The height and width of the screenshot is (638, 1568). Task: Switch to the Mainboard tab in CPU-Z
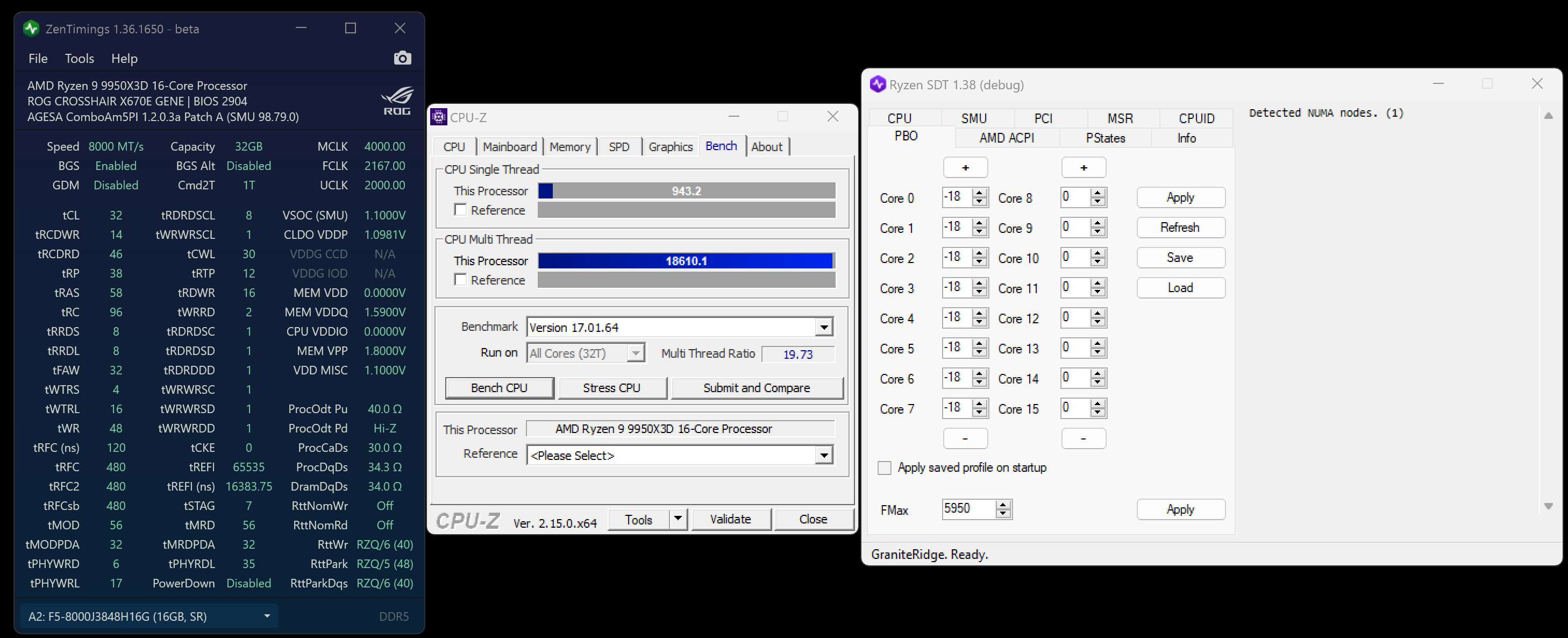[x=509, y=147]
